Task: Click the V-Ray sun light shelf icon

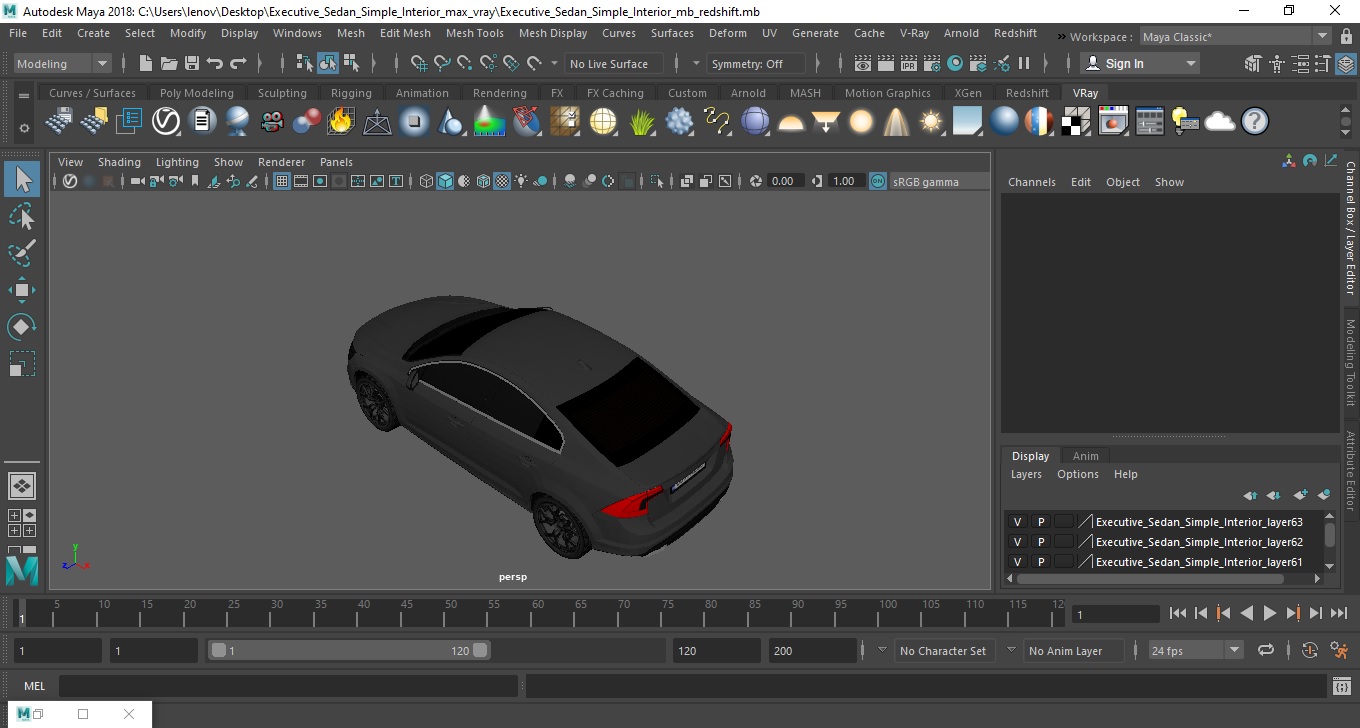Action: [932, 122]
